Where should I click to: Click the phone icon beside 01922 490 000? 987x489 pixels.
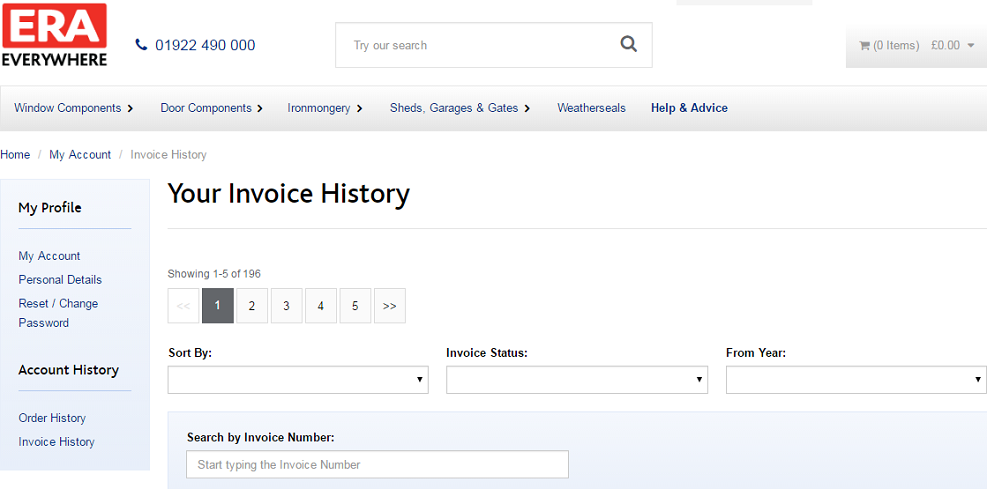[141, 45]
